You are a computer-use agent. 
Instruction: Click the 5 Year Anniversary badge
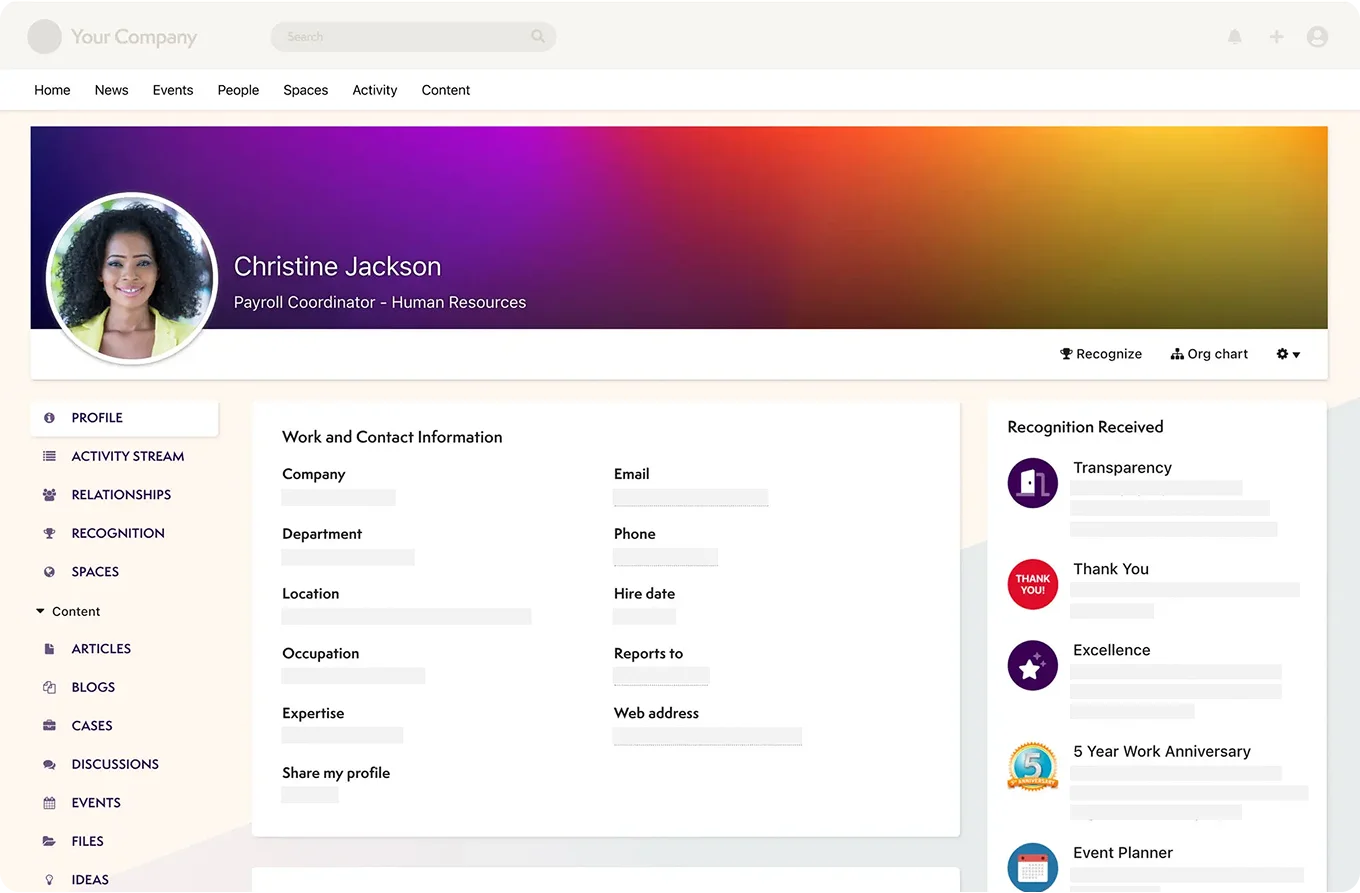click(1032, 767)
